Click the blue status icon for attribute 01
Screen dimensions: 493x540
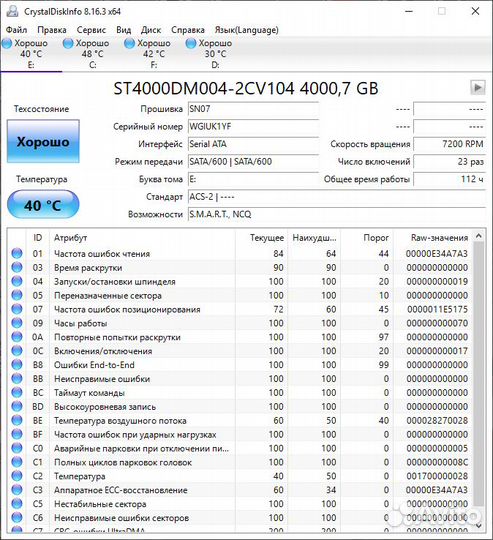[17, 253]
